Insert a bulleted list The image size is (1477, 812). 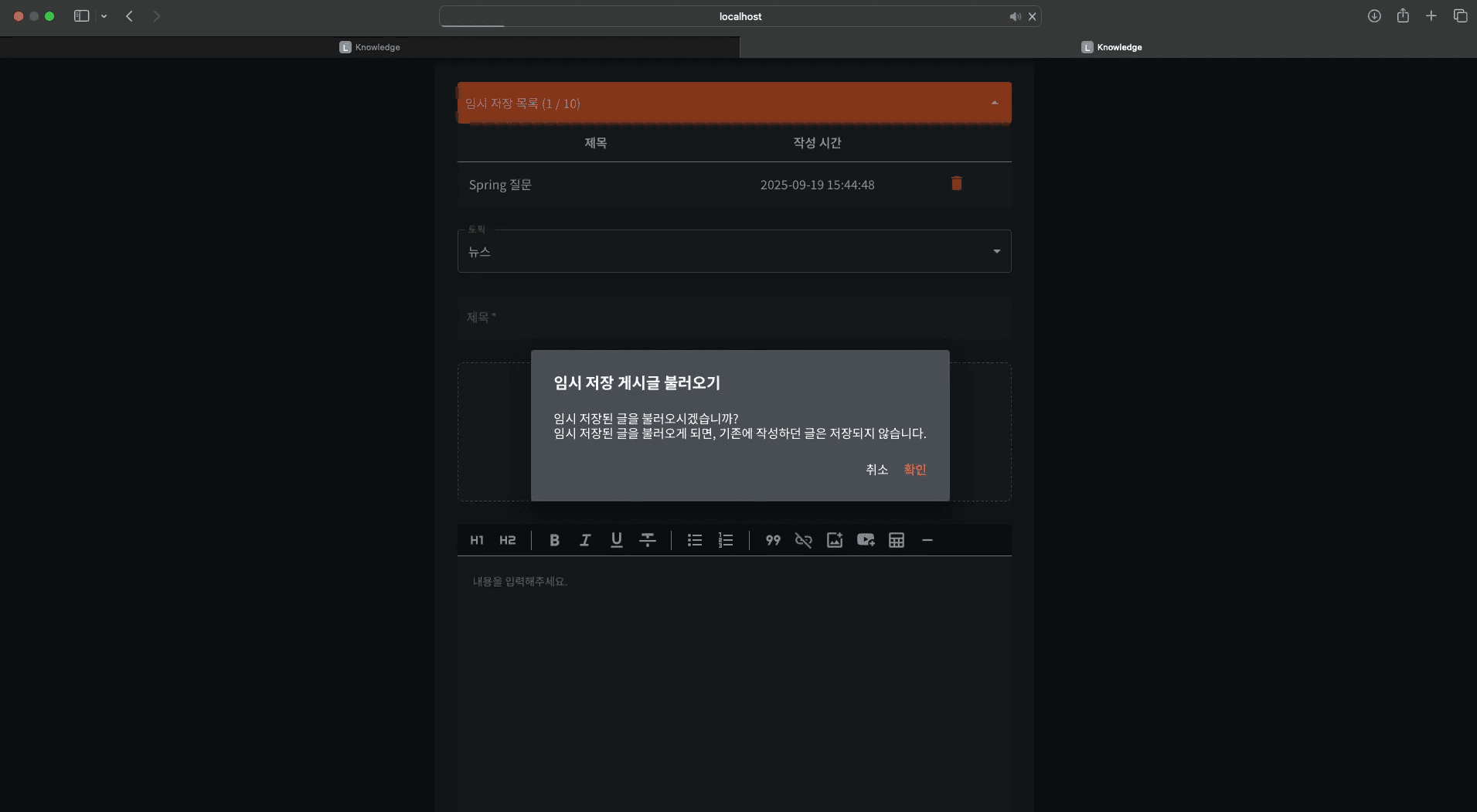[x=694, y=540]
